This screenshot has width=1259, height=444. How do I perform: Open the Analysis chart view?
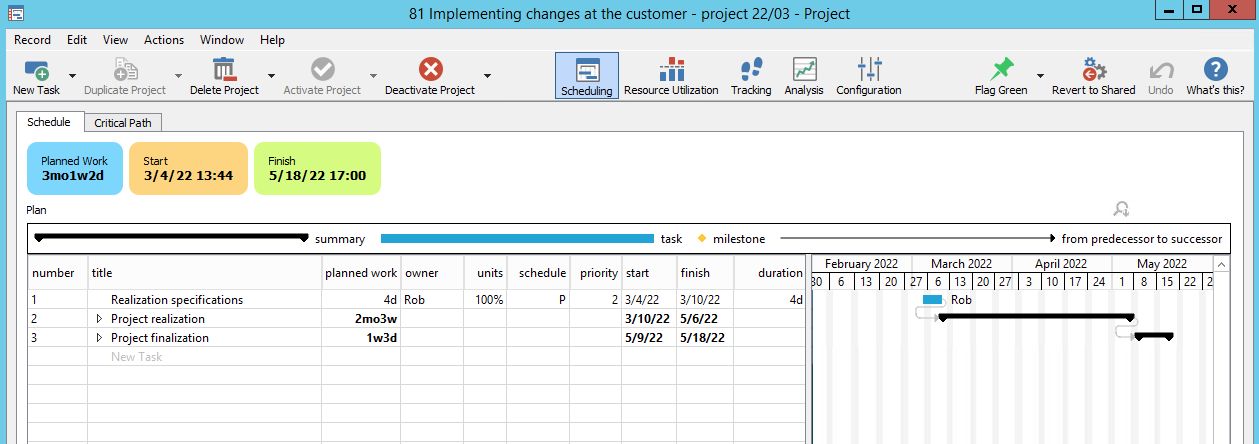click(804, 70)
